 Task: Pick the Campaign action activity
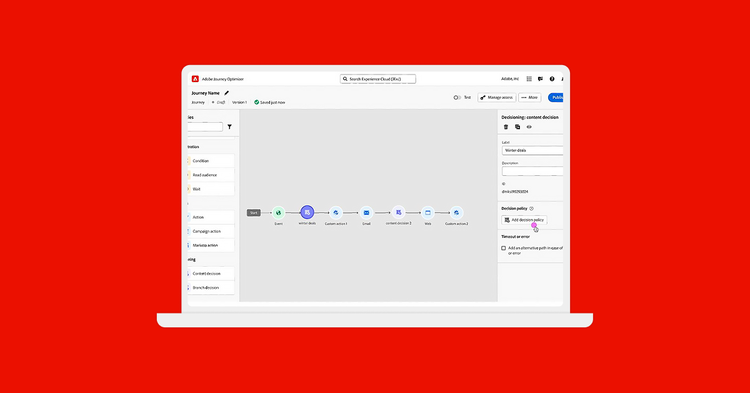coord(211,231)
